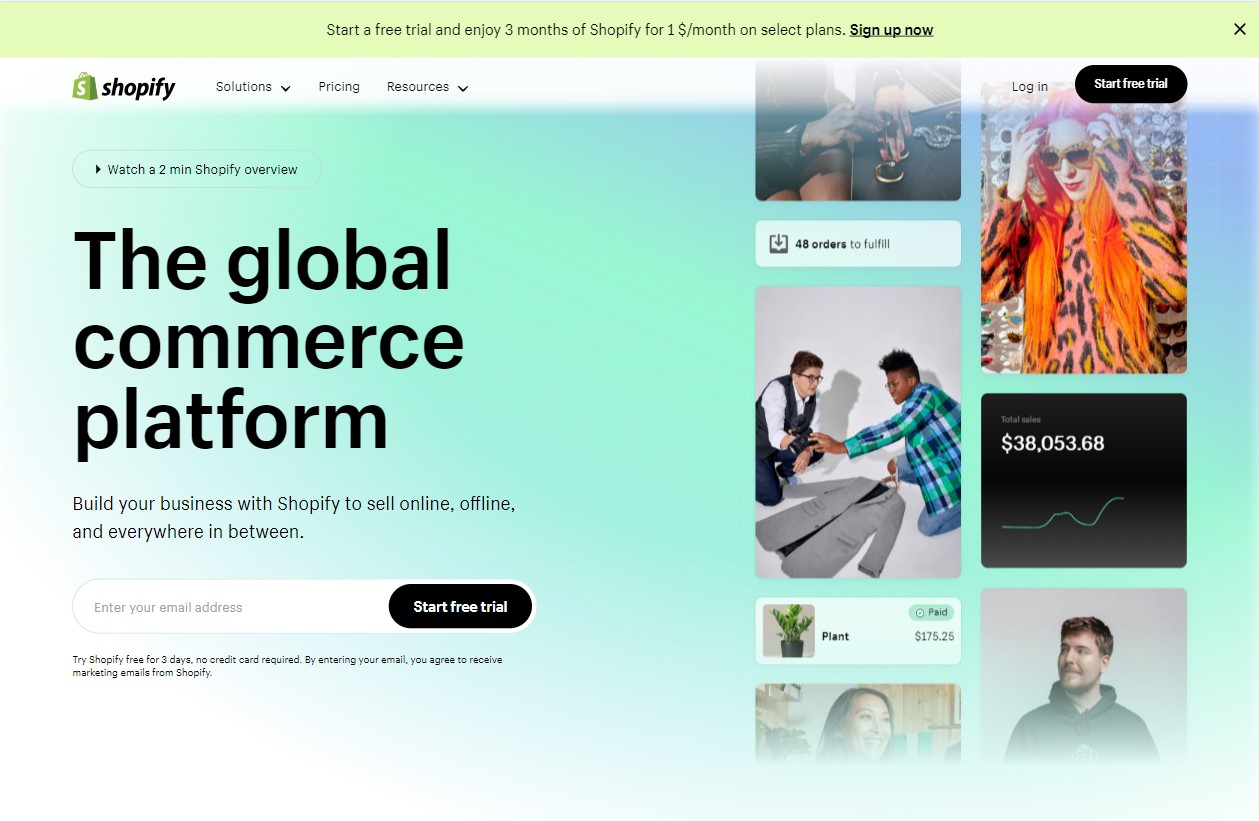Click the 'Try Shopify free for 3 days' disclaimer
This screenshot has width=1259, height=821.
287,666
